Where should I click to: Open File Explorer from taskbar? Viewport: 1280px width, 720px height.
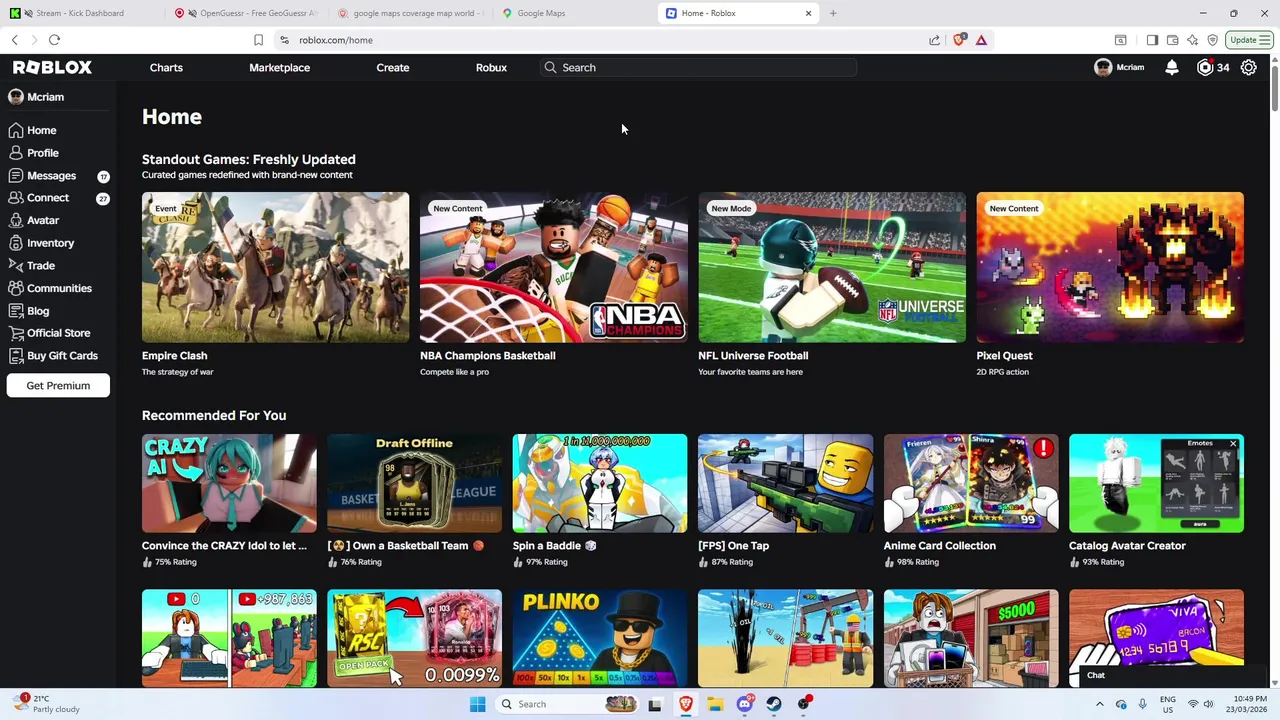(x=715, y=704)
